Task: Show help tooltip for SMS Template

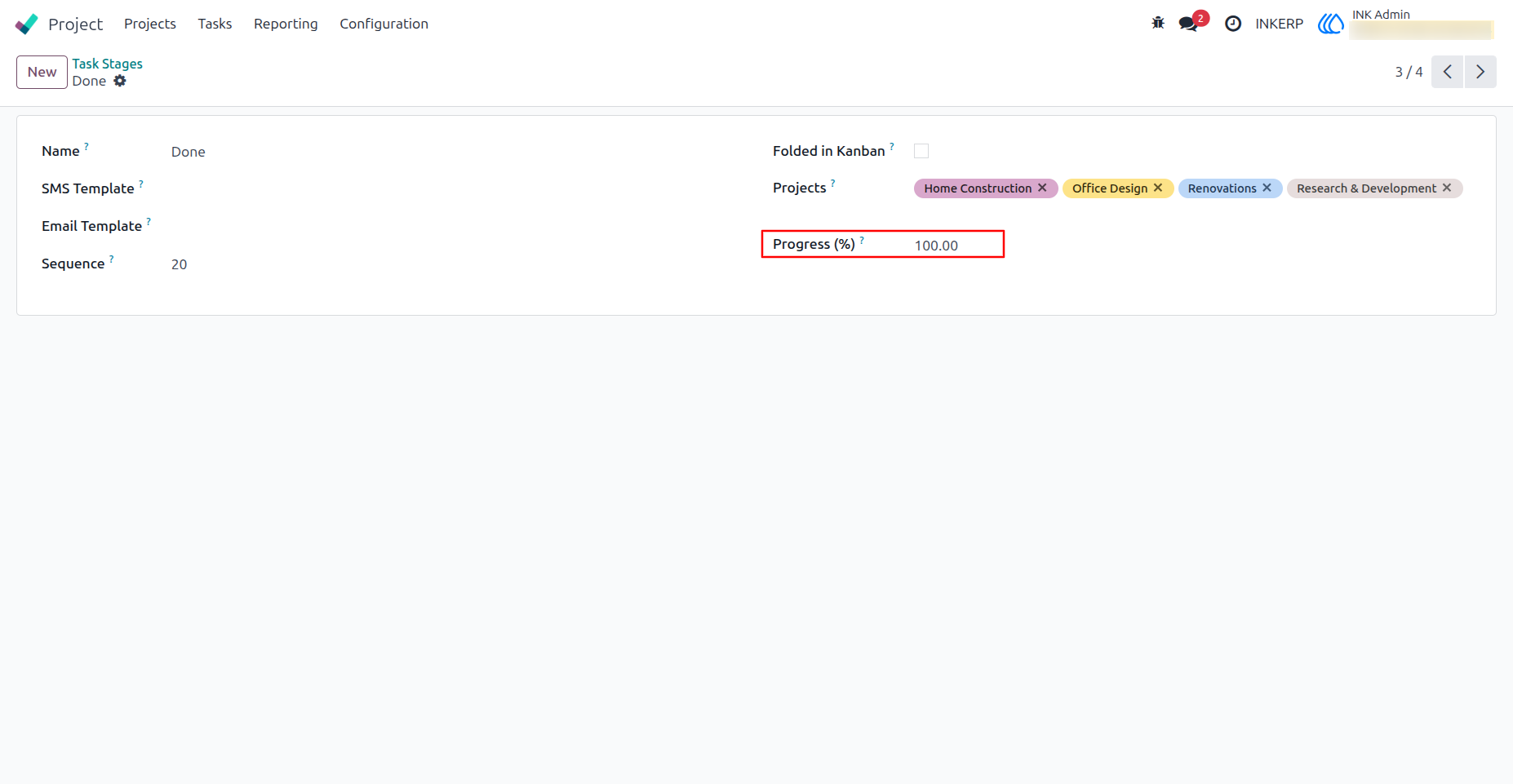Action: click(x=141, y=184)
